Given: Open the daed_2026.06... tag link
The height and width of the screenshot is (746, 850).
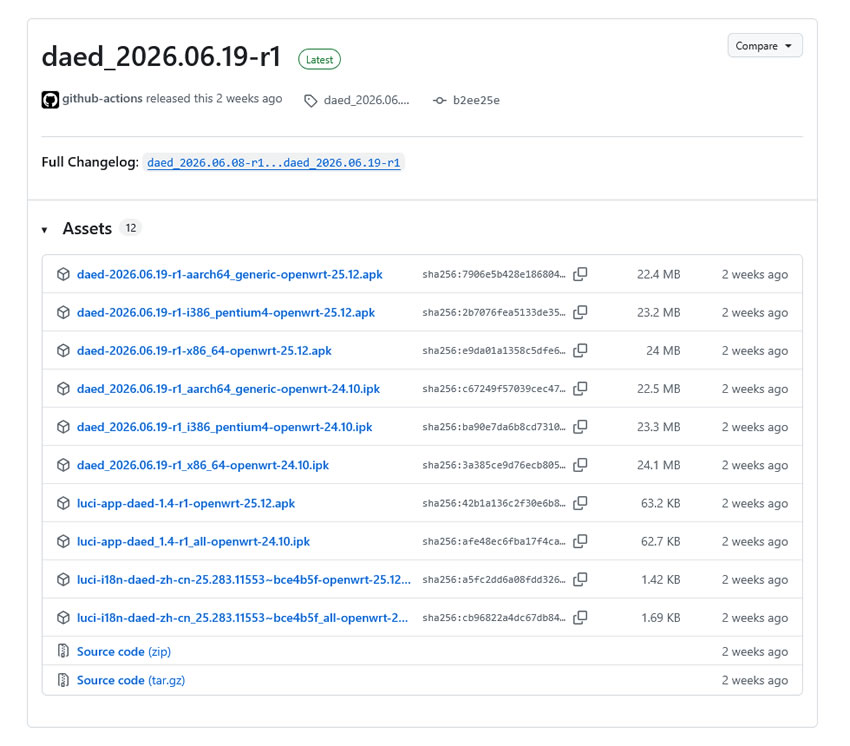Looking at the screenshot, I should 366,100.
